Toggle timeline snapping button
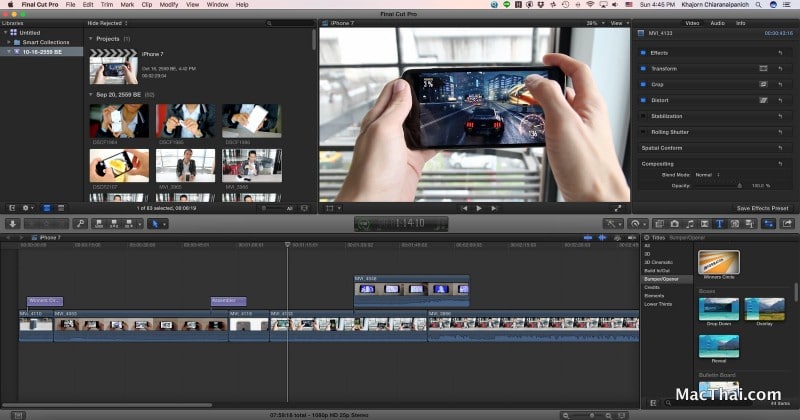The height and width of the screenshot is (420, 800). coord(632,238)
